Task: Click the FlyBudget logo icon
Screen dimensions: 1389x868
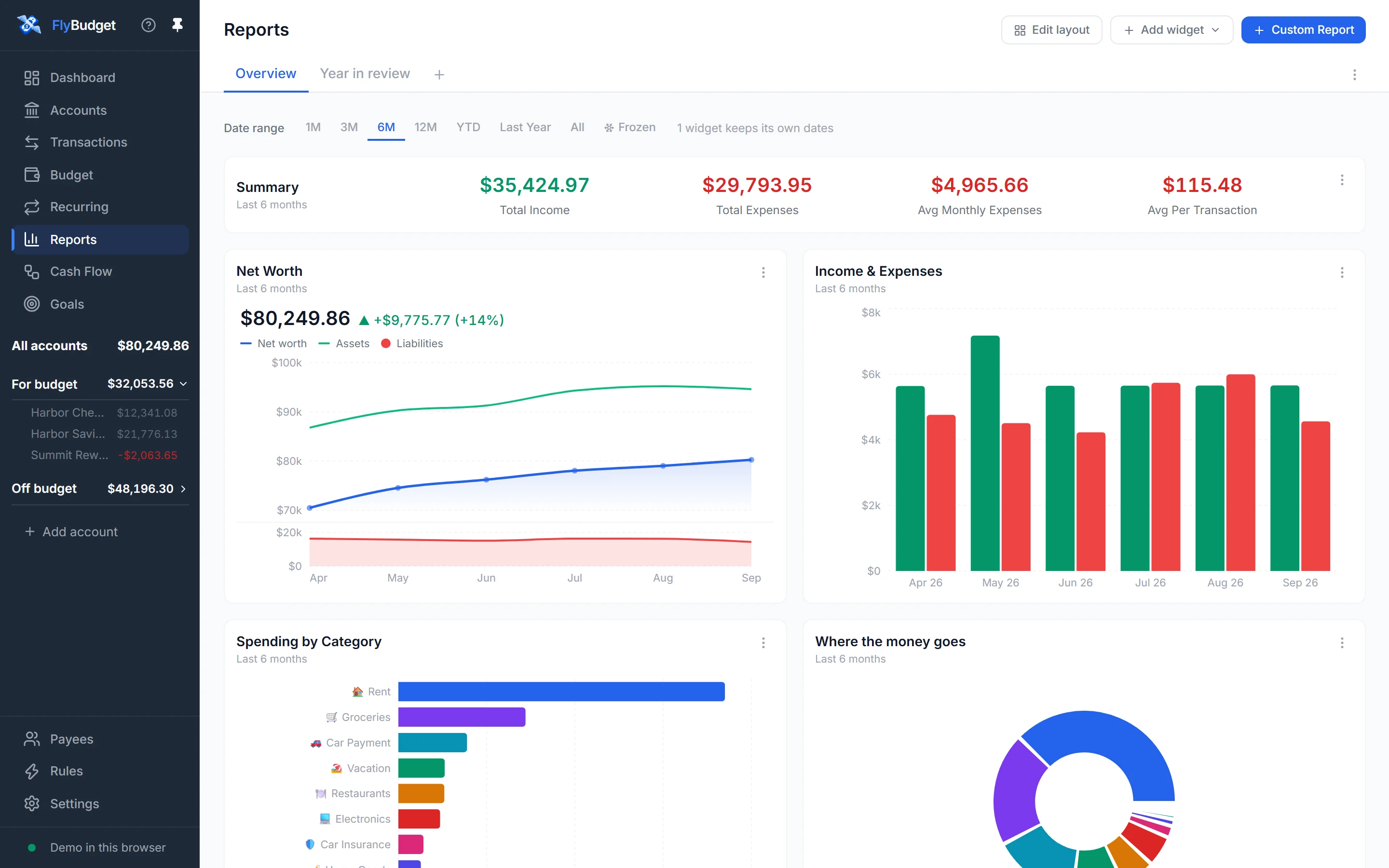Action: point(29,25)
